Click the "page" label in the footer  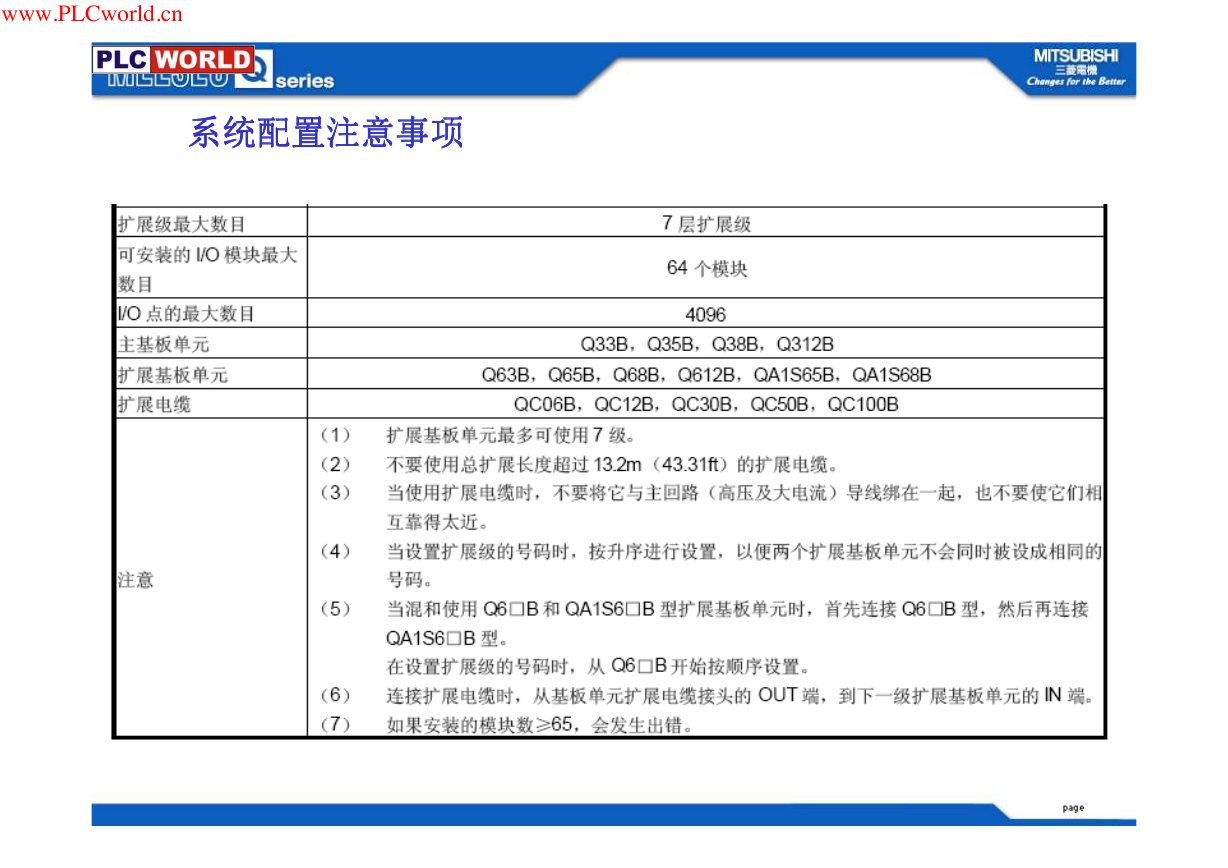[1073, 808]
